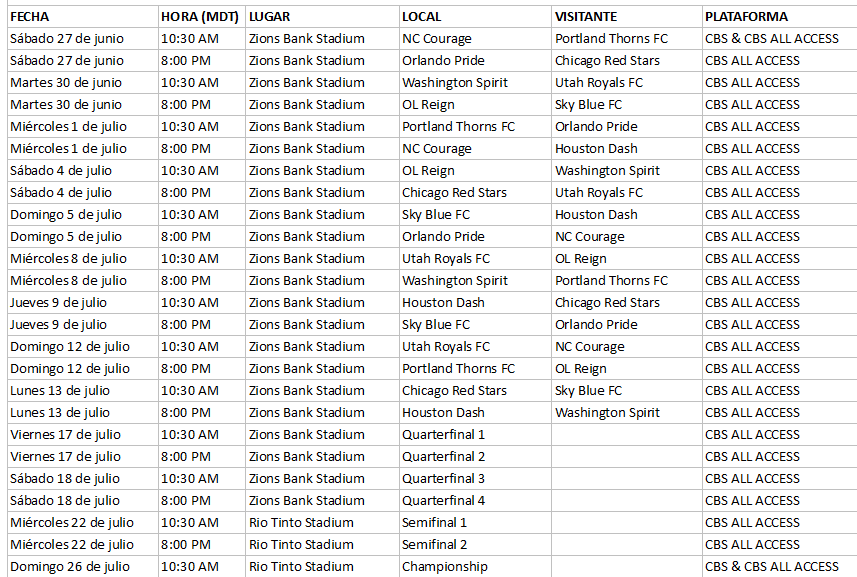Select the Semifinal 1 cell
Screen dimensions: 857x577
point(476,522)
